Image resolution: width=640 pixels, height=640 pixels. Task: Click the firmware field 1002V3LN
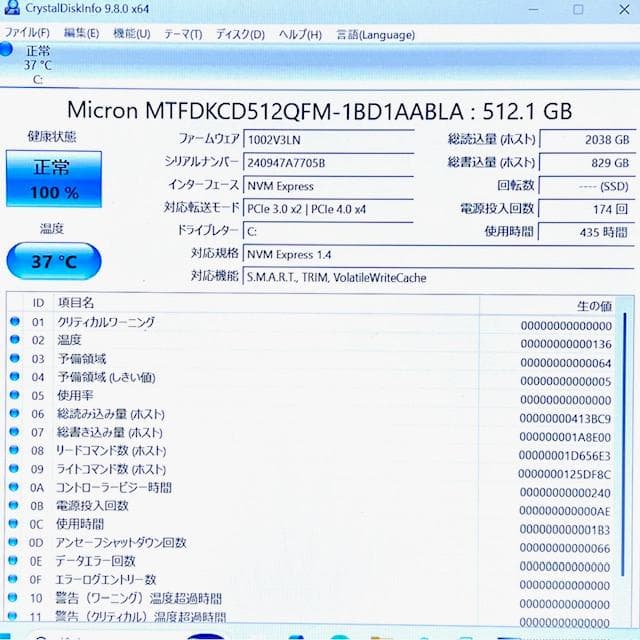pyautogui.click(x=329, y=140)
